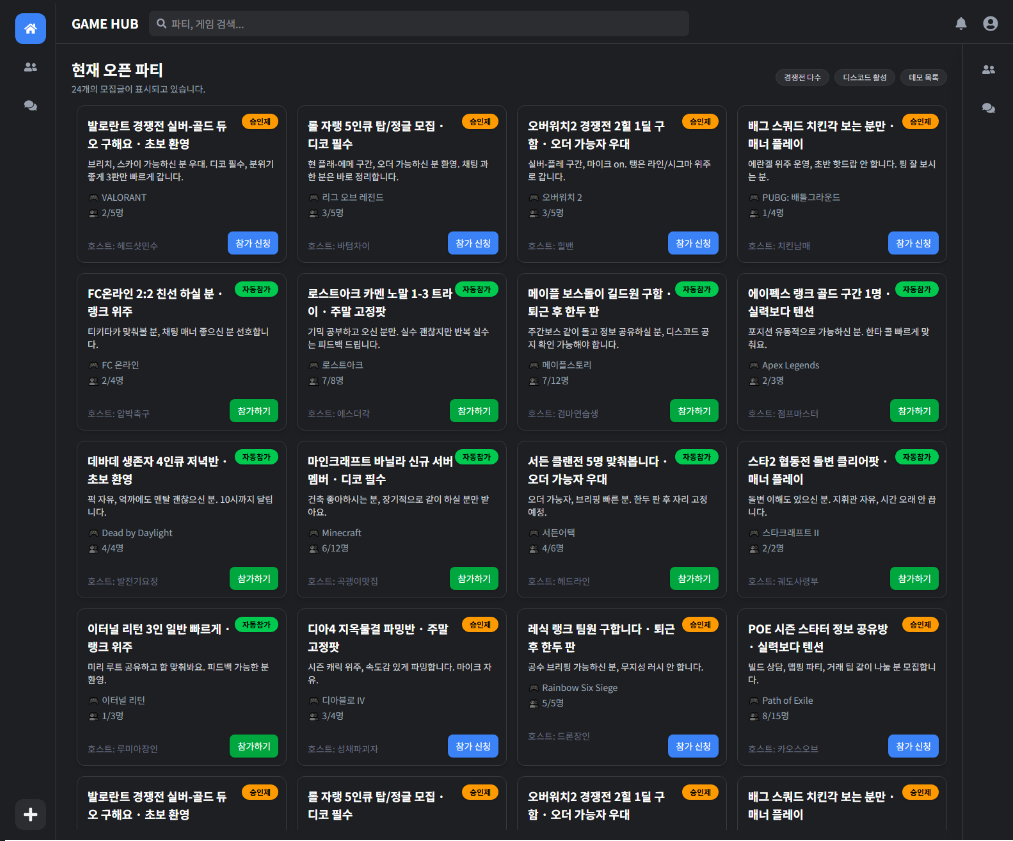Join the 데바데 생존자 4인큐 party
This screenshot has height=841, width=1013.
(254, 579)
